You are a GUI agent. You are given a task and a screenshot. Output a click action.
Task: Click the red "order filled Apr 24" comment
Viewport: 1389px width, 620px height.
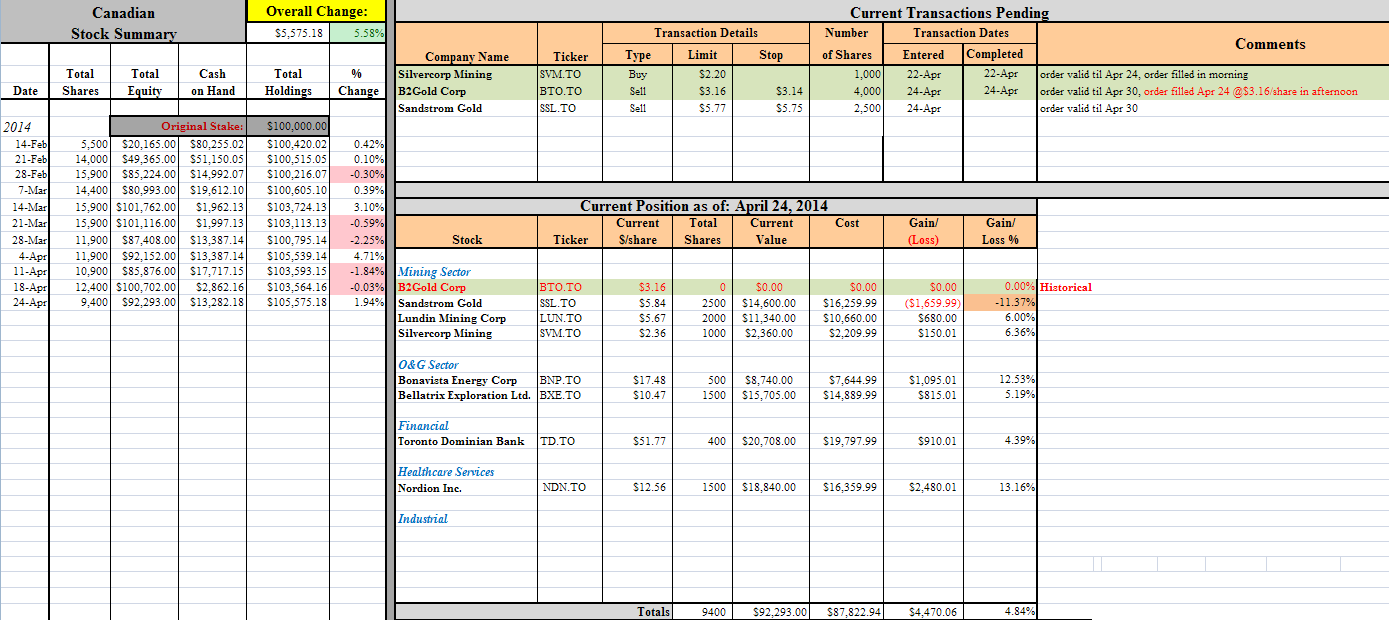click(1250, 91)
